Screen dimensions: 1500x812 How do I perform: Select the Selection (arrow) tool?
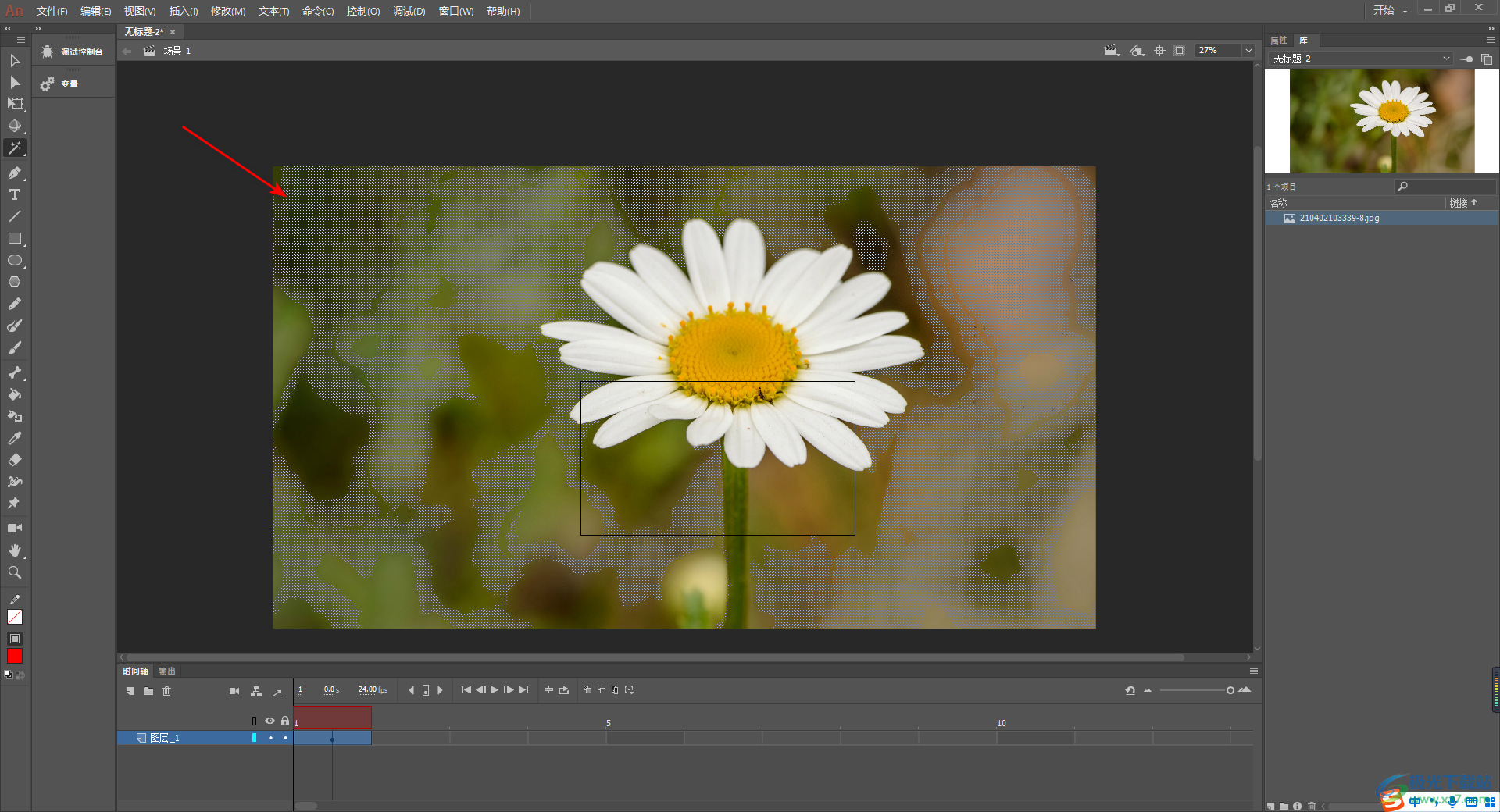15,61
